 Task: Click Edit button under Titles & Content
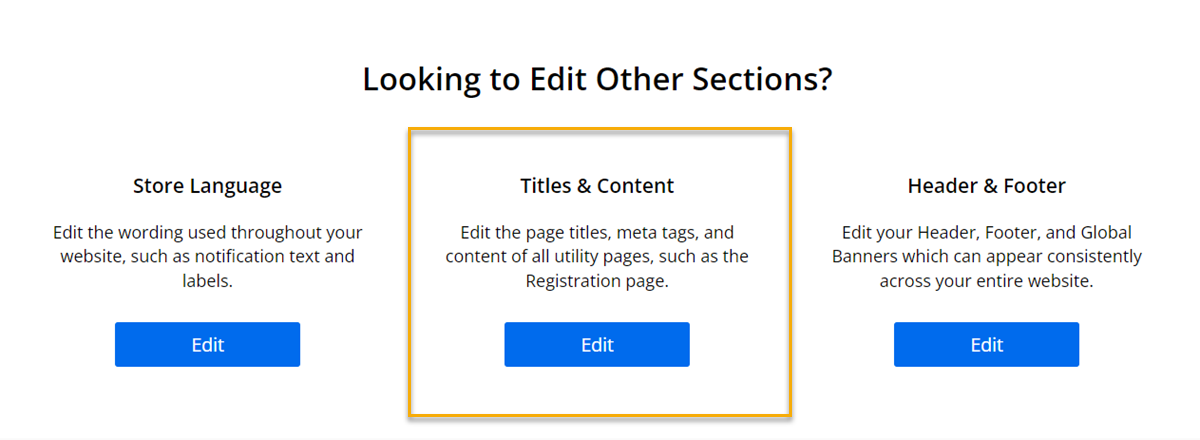(597, 345)
